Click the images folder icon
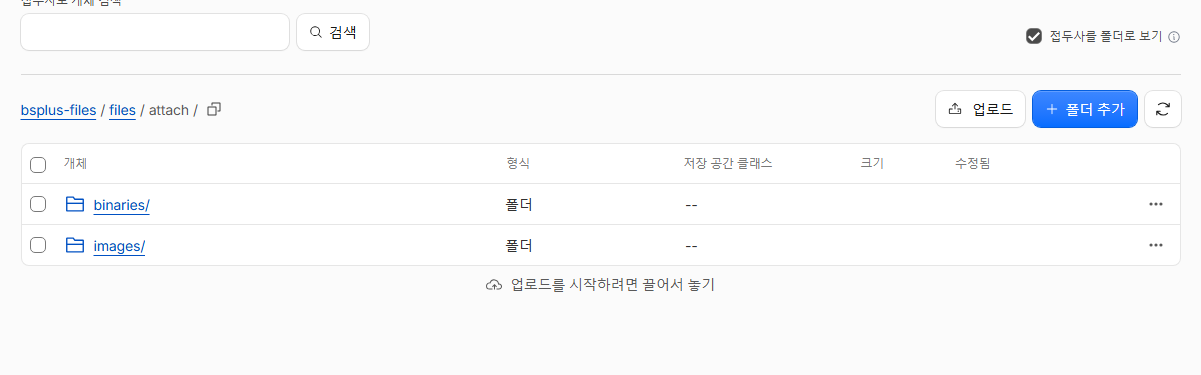The image size is (1201, 375). 74,245
